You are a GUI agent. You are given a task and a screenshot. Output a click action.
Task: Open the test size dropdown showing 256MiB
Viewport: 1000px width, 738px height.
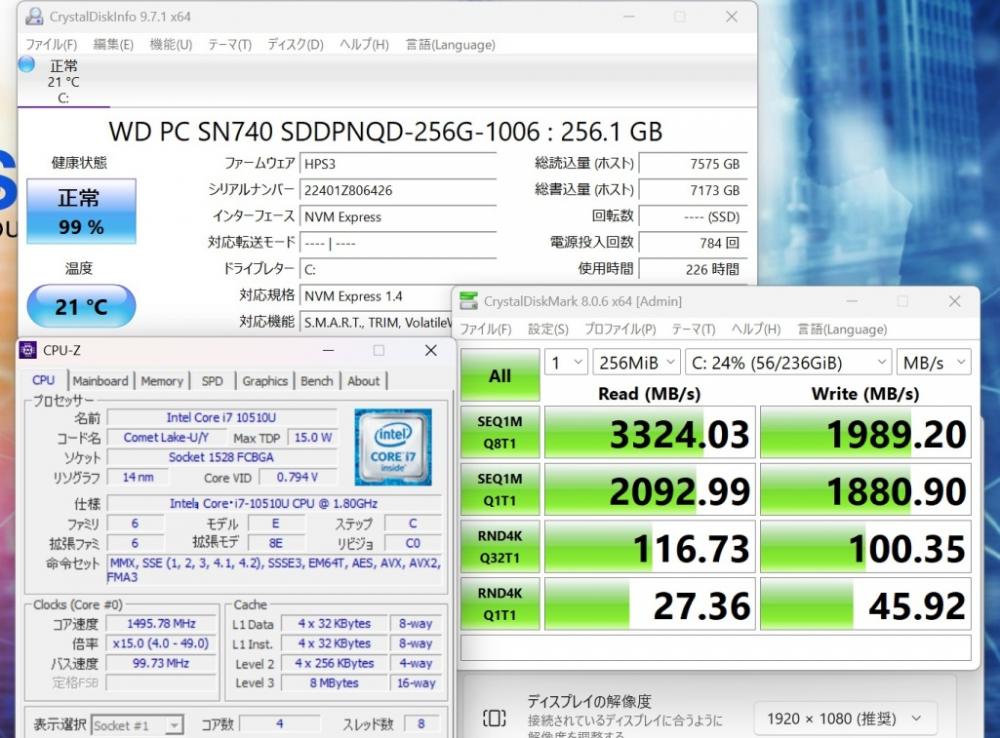pyautogui.click(x=636, y=363)
